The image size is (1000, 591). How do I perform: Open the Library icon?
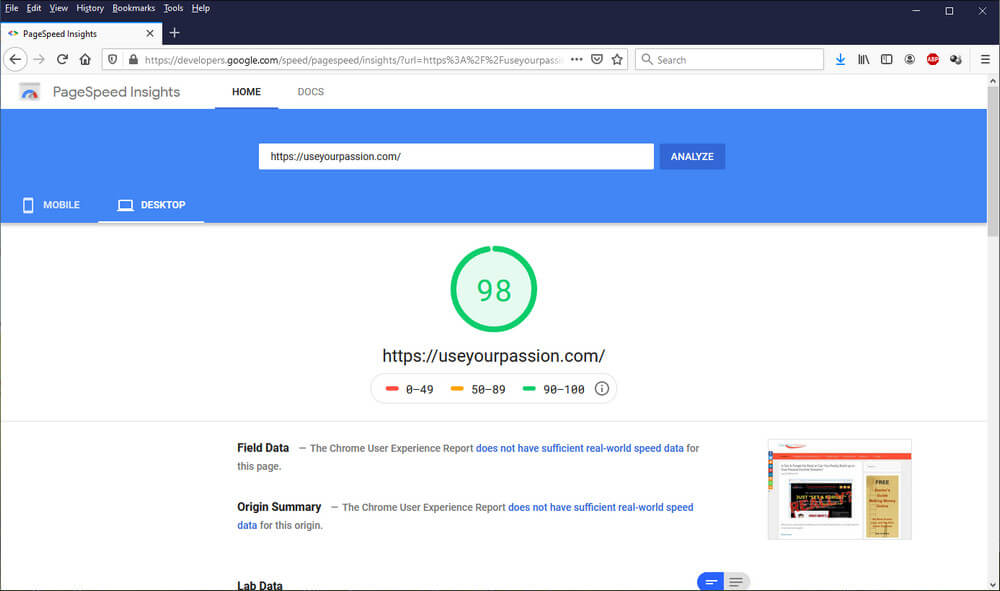pos(864,59)
